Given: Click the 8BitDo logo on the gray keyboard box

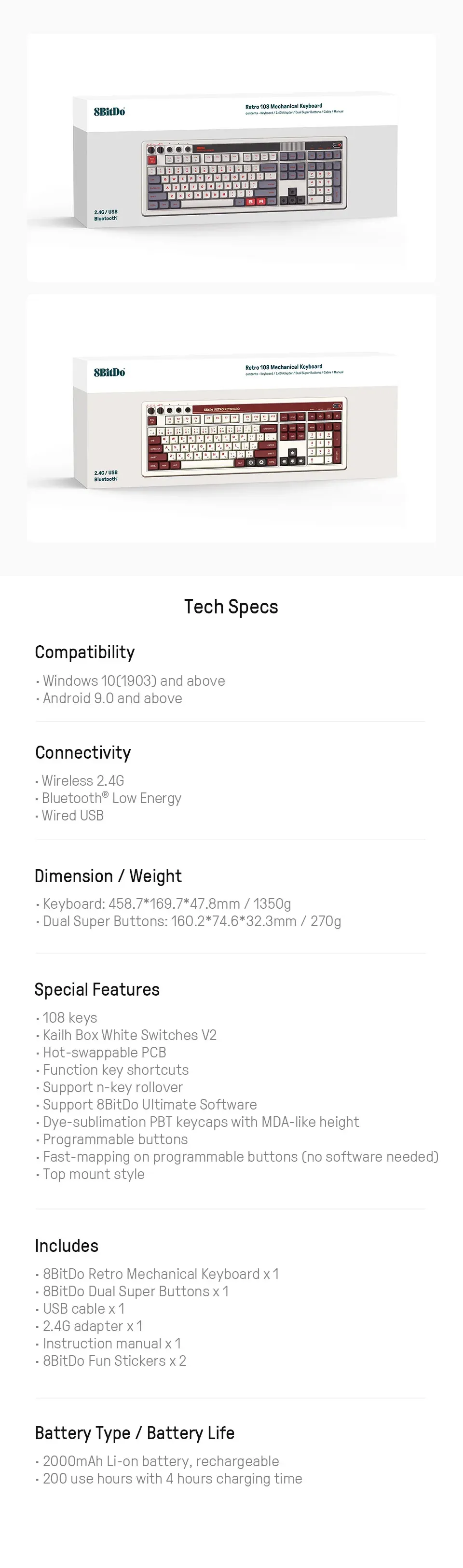Looking at the screenshot, I should point(109,112).
